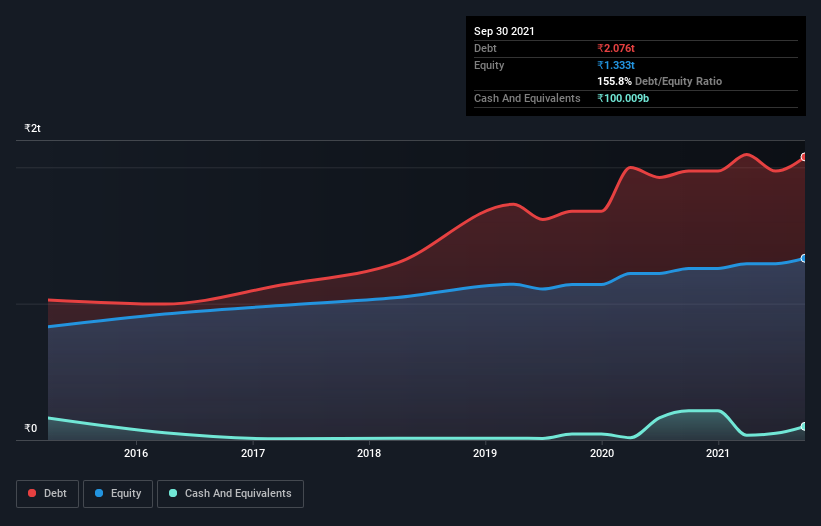Viewport: 821px width, 526px height.
Task: Click the 2020 axis label
Action: [x=602, y=453]
